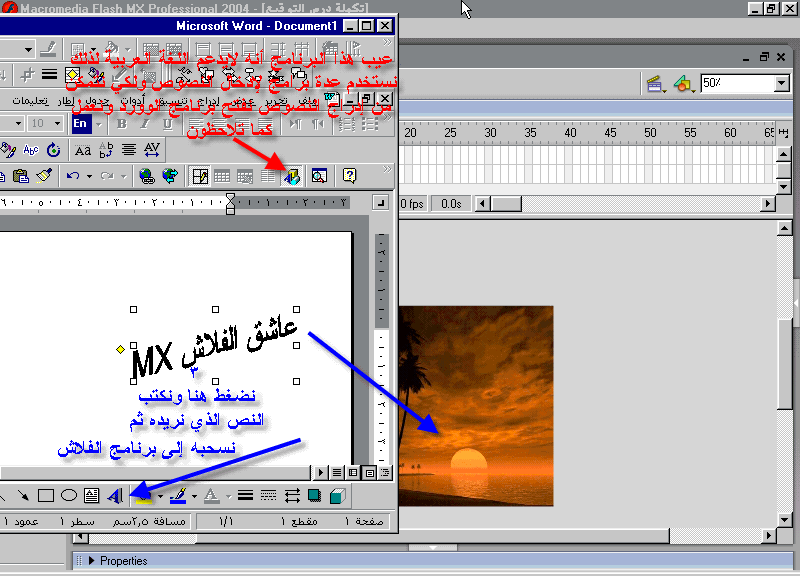Open the Arrow Style icon
This screenshot has height=576, width=800.
(x=292, y=495)
